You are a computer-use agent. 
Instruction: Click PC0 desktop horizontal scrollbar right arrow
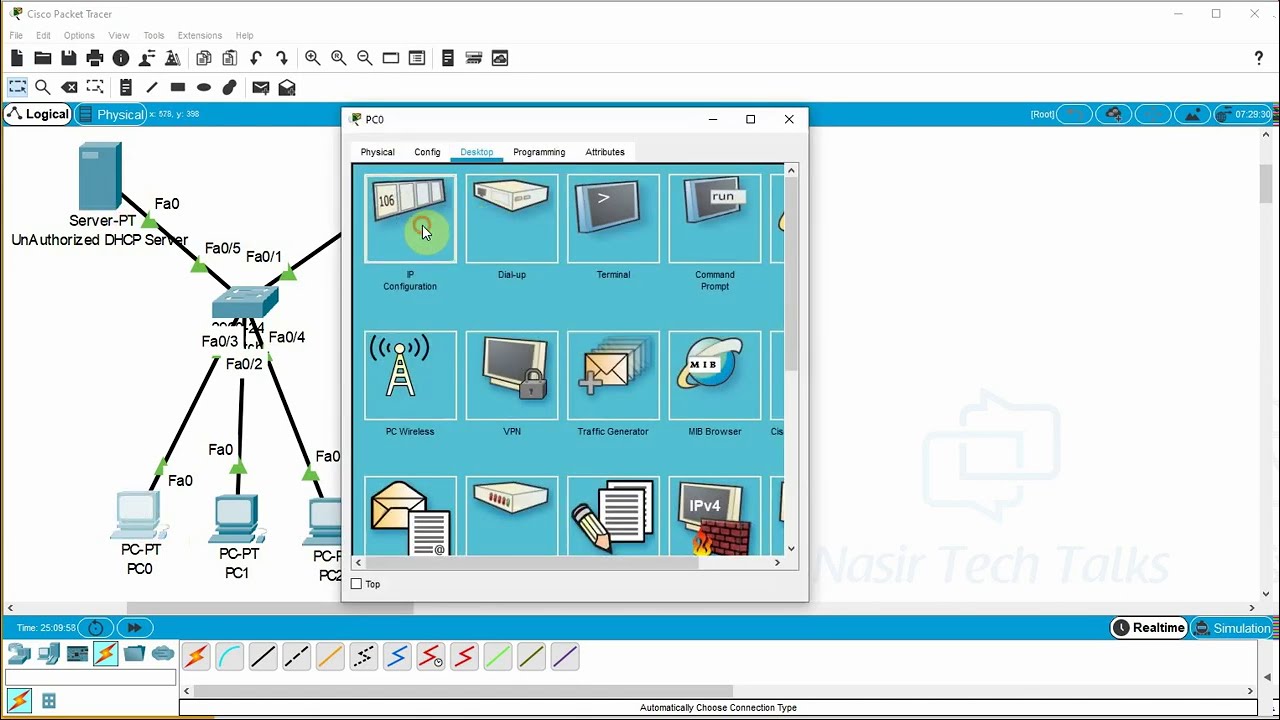[777, 563]
